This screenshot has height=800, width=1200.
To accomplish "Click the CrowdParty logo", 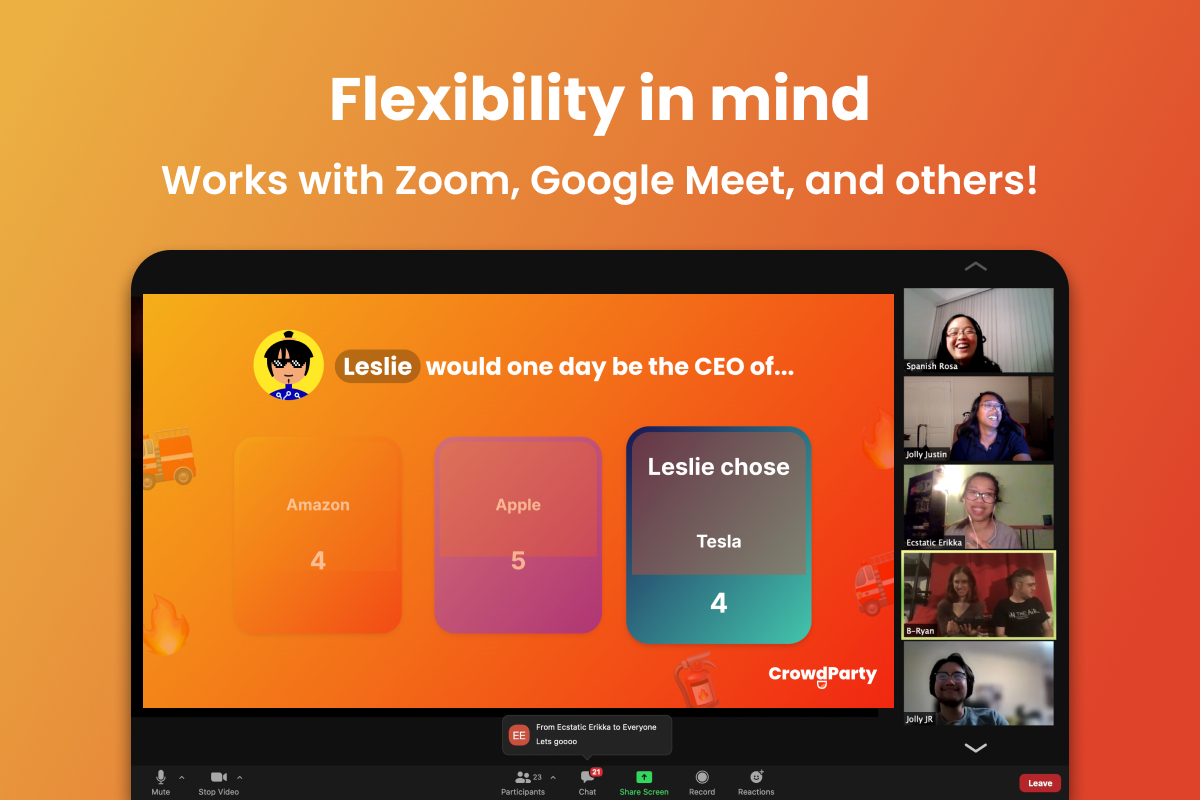I will coord(822,676).
